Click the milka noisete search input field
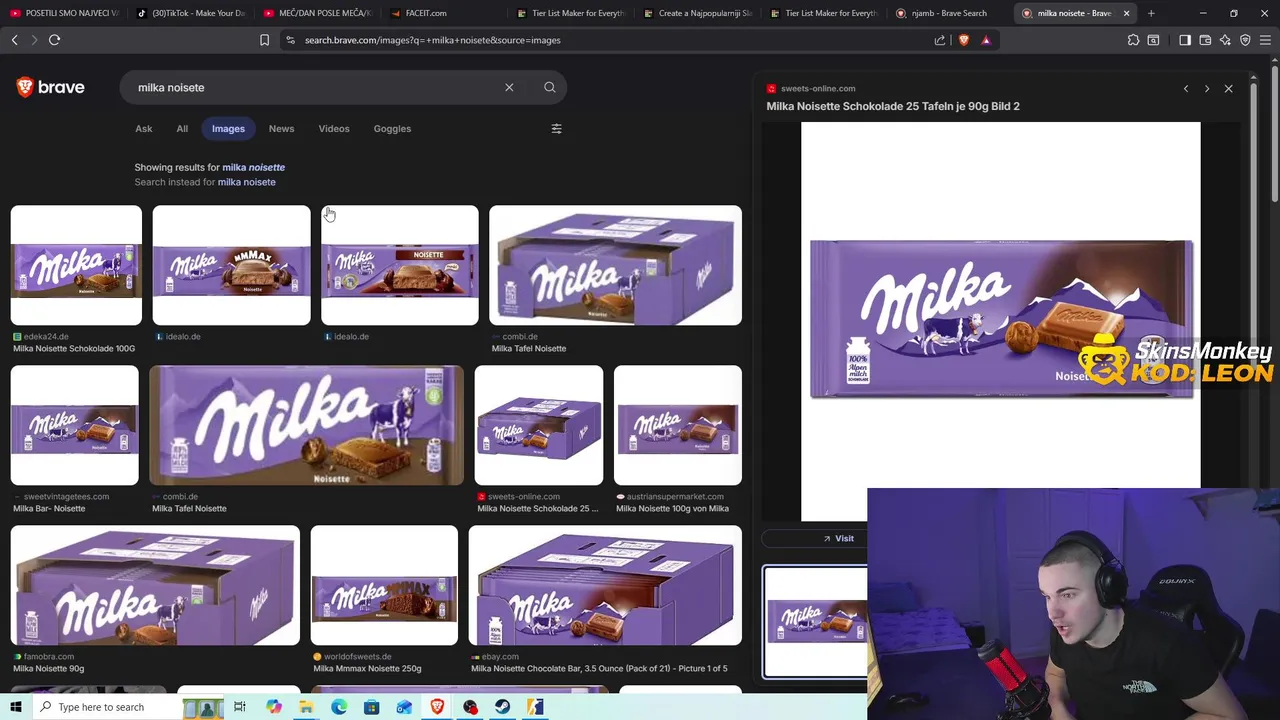The height and width of the screenshot is (720, 1280). click(x=315, y=87)
